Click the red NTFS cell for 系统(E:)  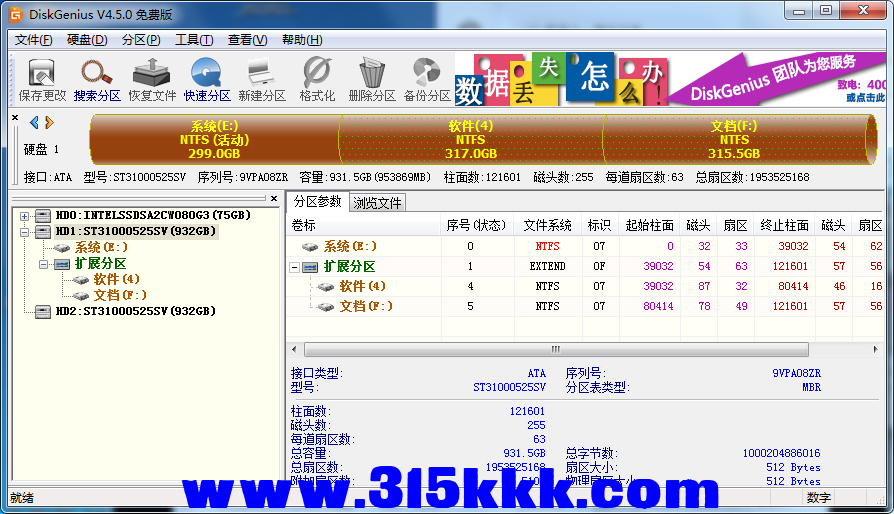point(547,247)
